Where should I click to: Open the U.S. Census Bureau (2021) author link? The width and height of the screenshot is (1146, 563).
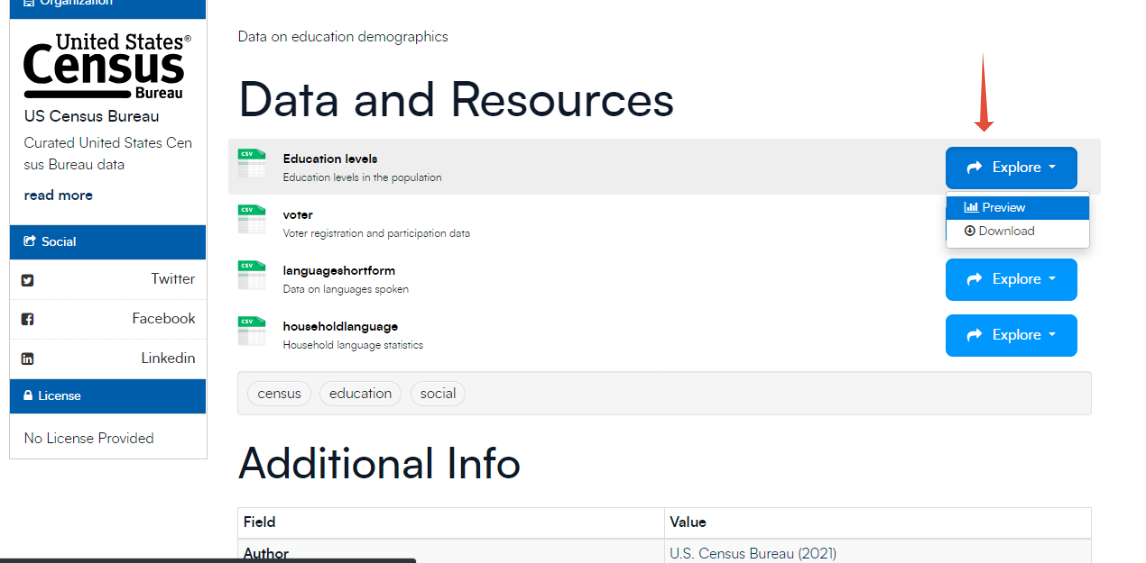tap(752, 553)
